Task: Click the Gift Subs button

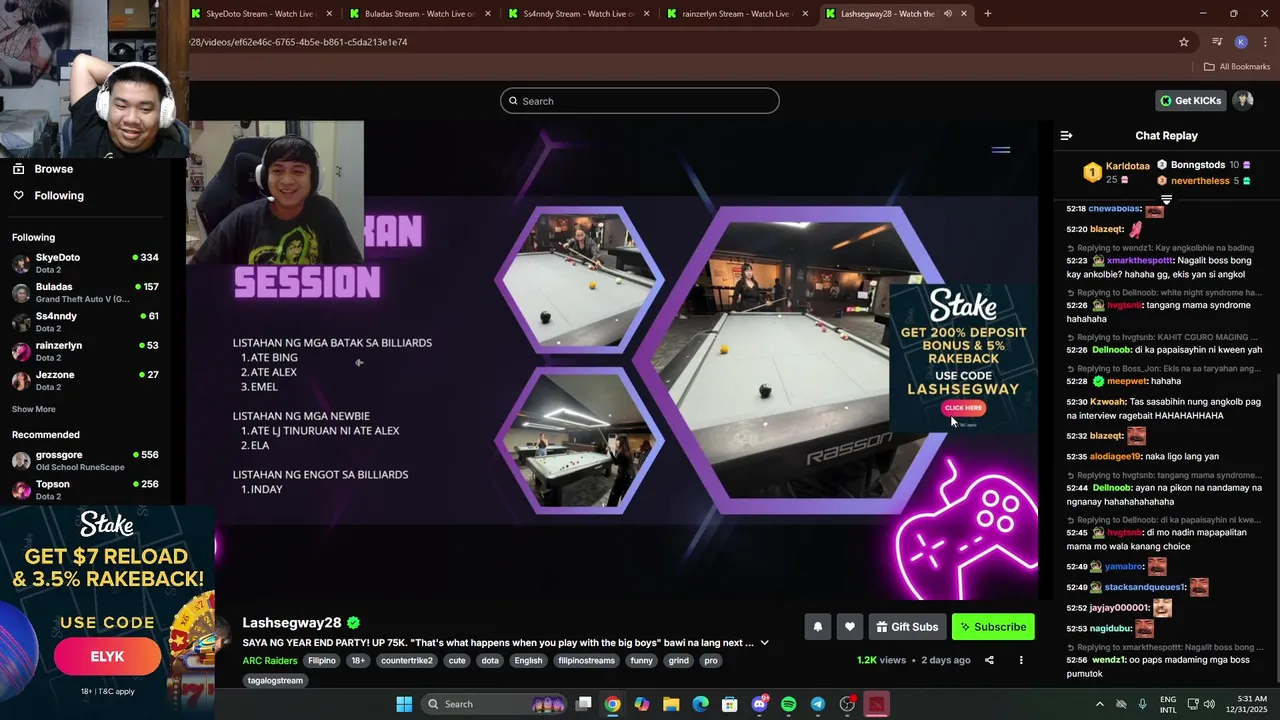Action: tap(907, 627)
